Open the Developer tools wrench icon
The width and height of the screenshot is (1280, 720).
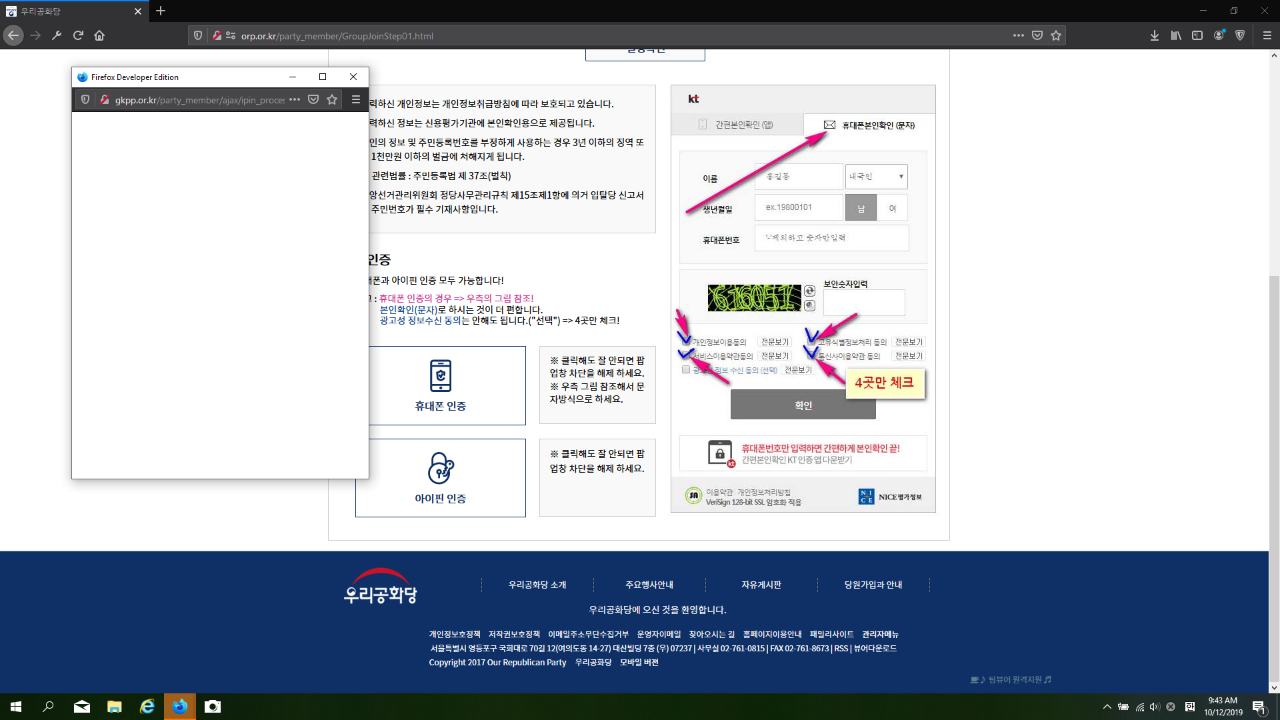(x=57, y=35)
